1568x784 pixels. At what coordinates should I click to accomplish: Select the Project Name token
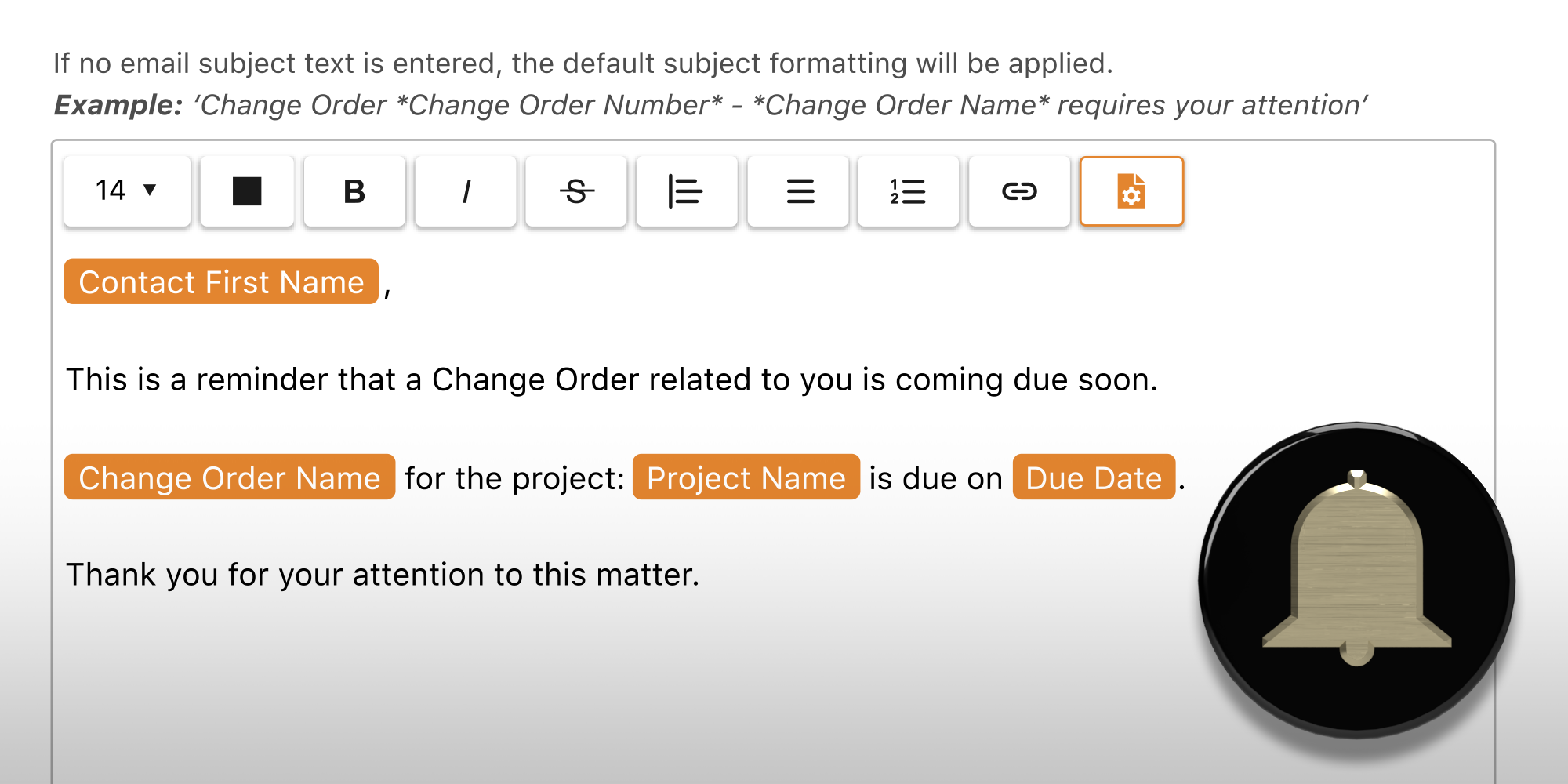pos(745,477)
